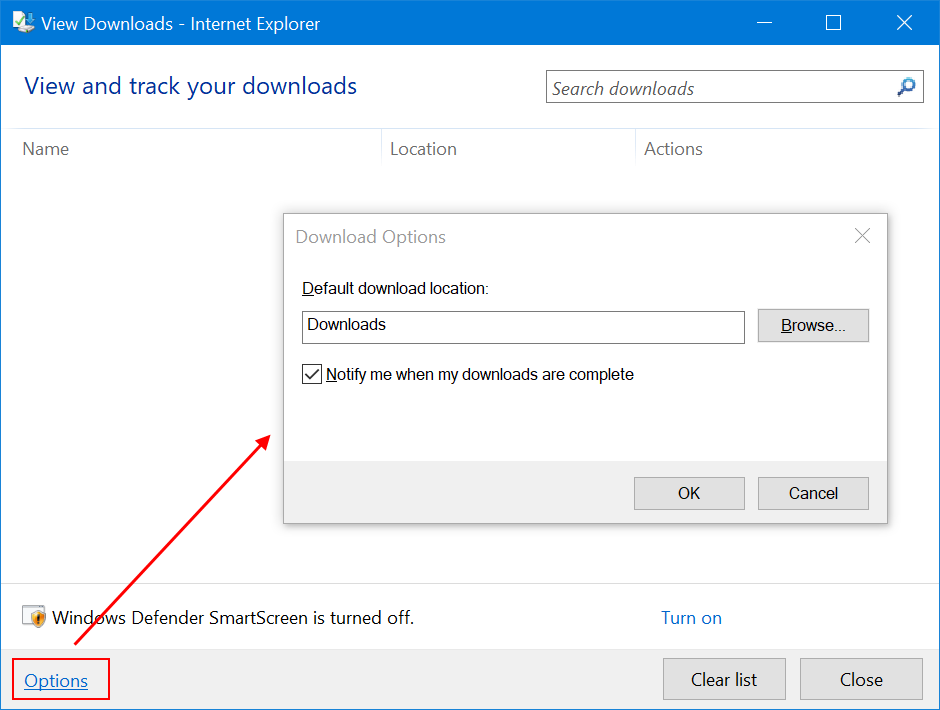Click the search magnifier icon
This screenshot has width=940, height=710.
click(906, 87)
